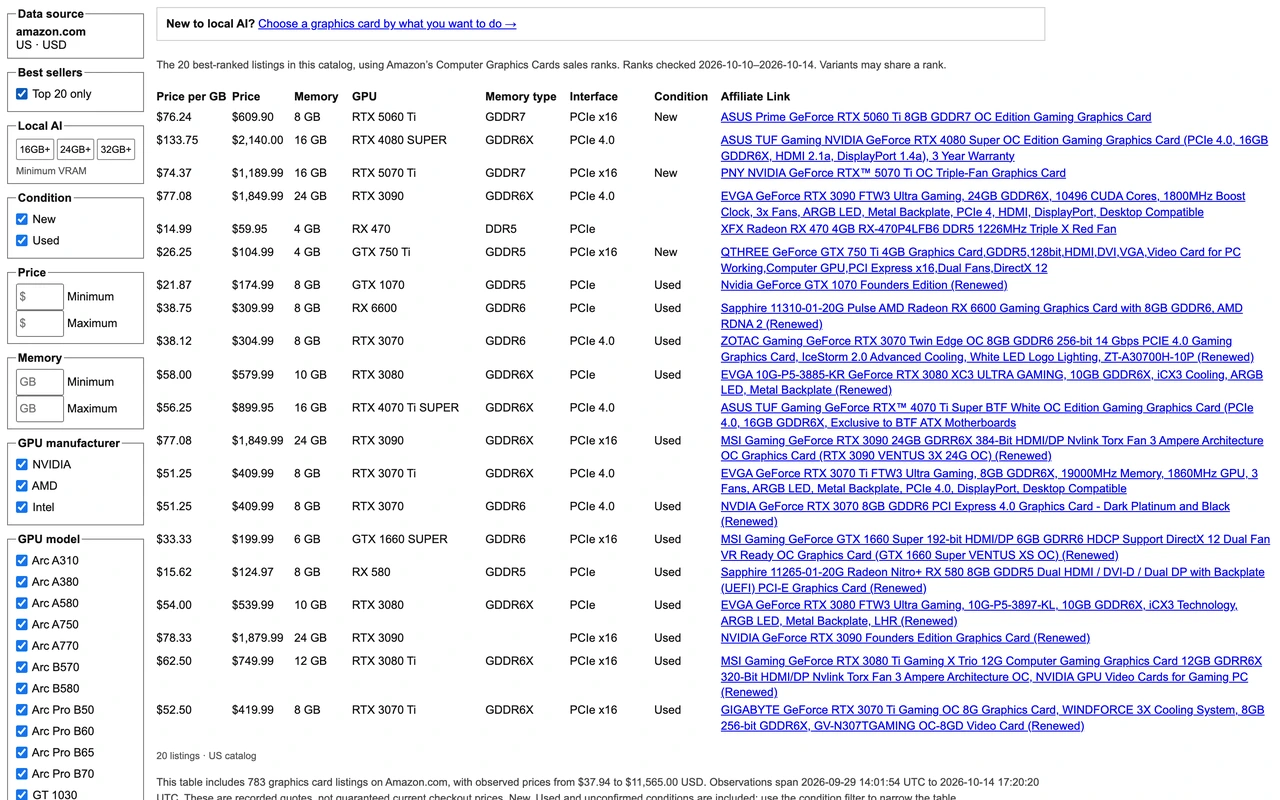Screen dimensions: 1280x800
Task: Uncheck the Intel manufacturer checkbox
Action: [22, 507]
